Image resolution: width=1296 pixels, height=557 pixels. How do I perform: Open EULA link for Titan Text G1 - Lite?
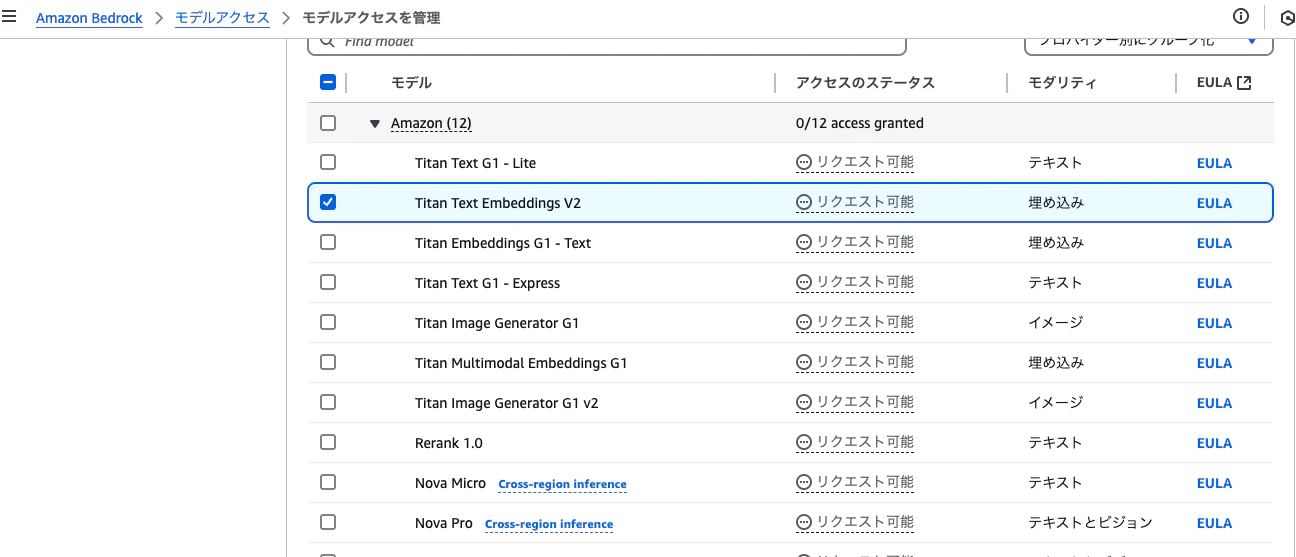1214,163
